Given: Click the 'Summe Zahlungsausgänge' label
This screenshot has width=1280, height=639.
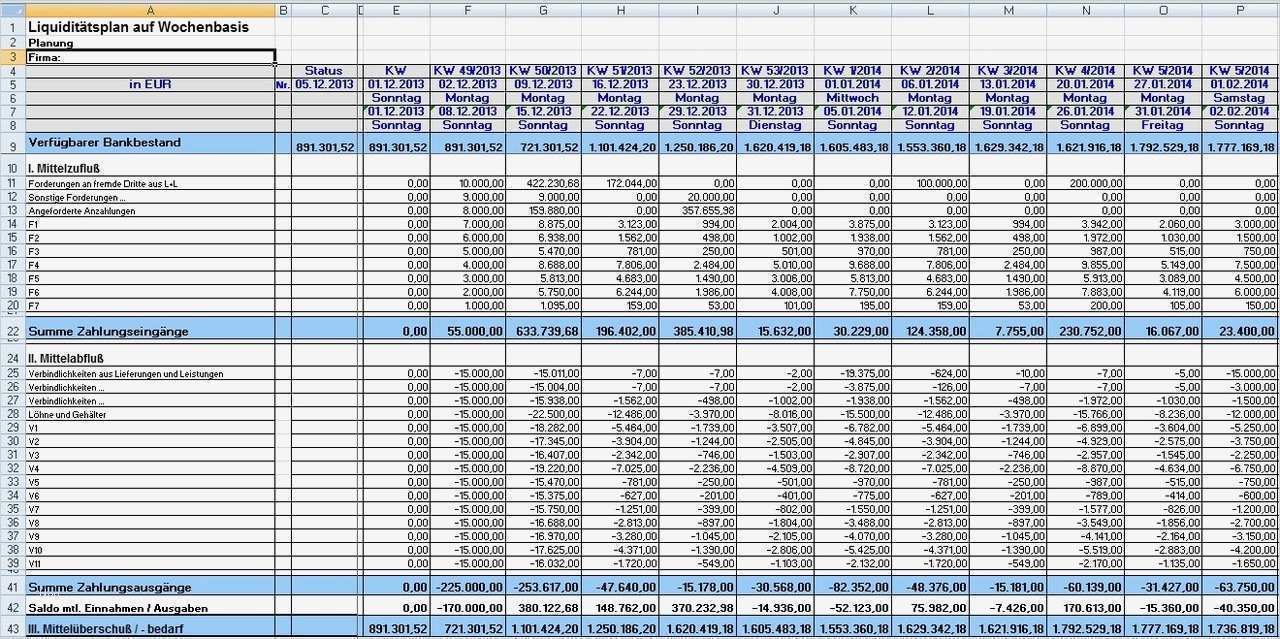Looking at the screenshot, I should (x=109, y=587).
